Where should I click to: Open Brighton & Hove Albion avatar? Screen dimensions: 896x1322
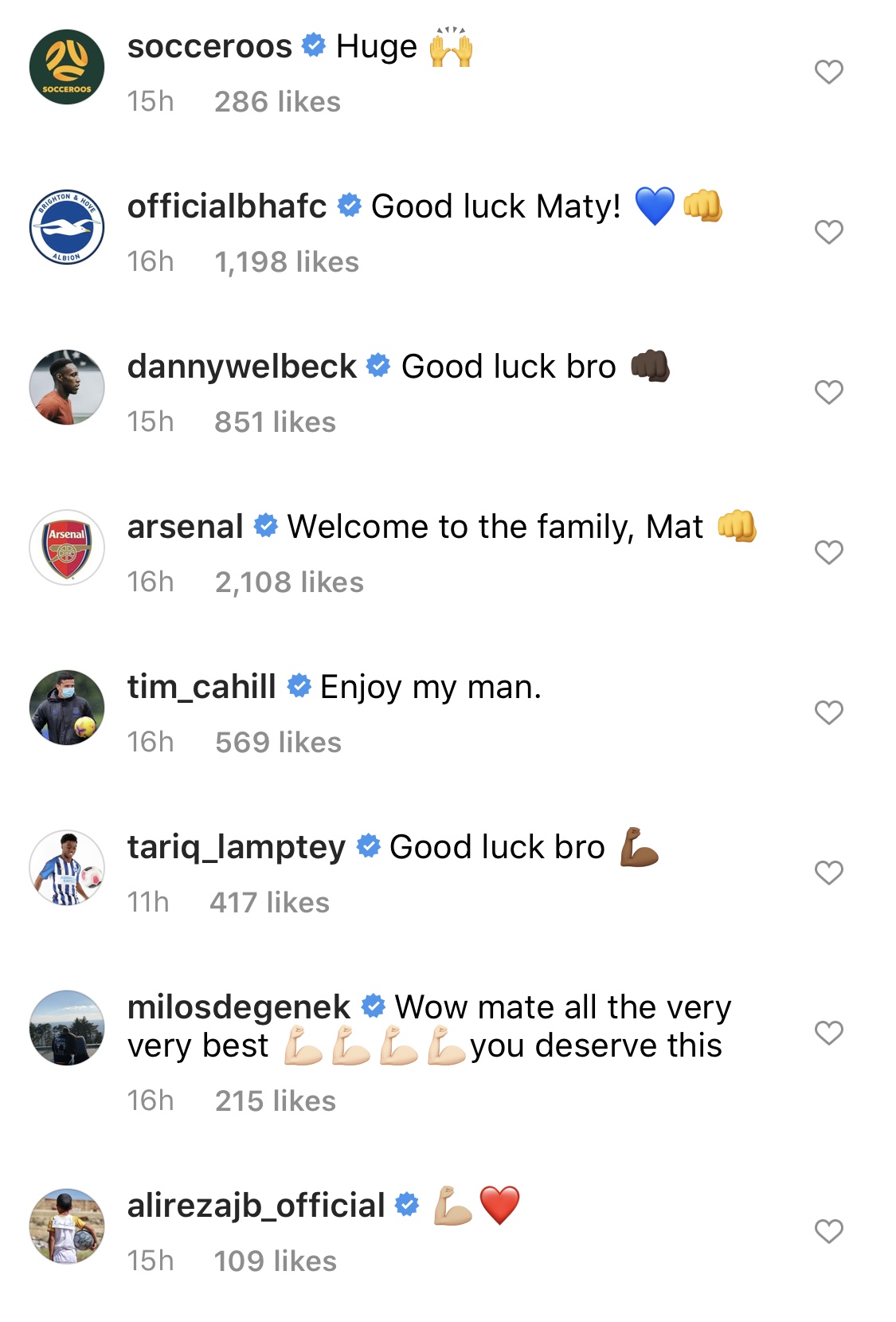(x=67, y=228)
